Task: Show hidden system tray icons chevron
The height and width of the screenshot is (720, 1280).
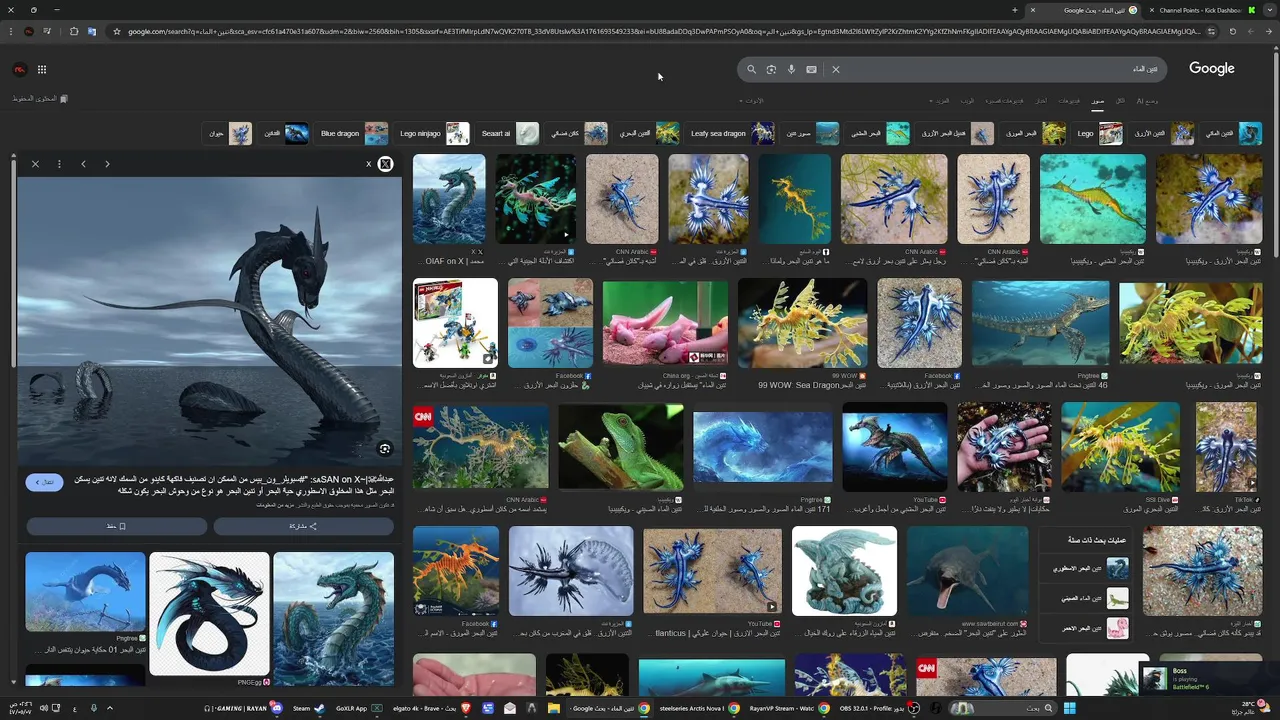Action: pos(109,708)
